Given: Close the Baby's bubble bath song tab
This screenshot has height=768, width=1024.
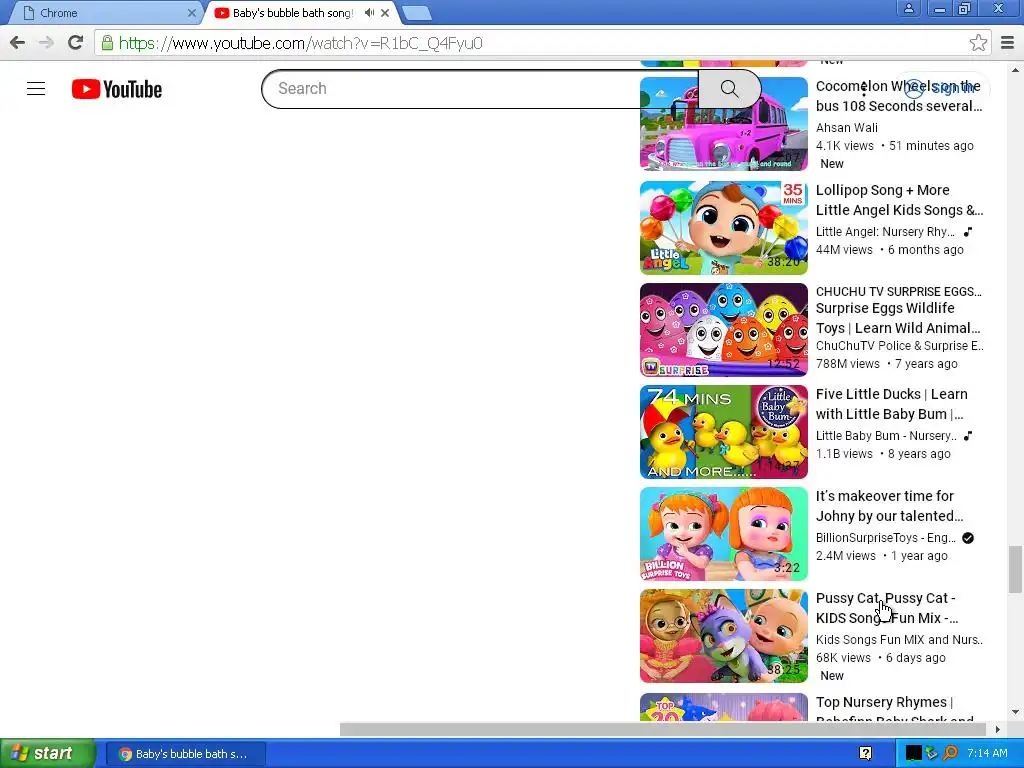Looking at the screenshot, I should (385, 12).
